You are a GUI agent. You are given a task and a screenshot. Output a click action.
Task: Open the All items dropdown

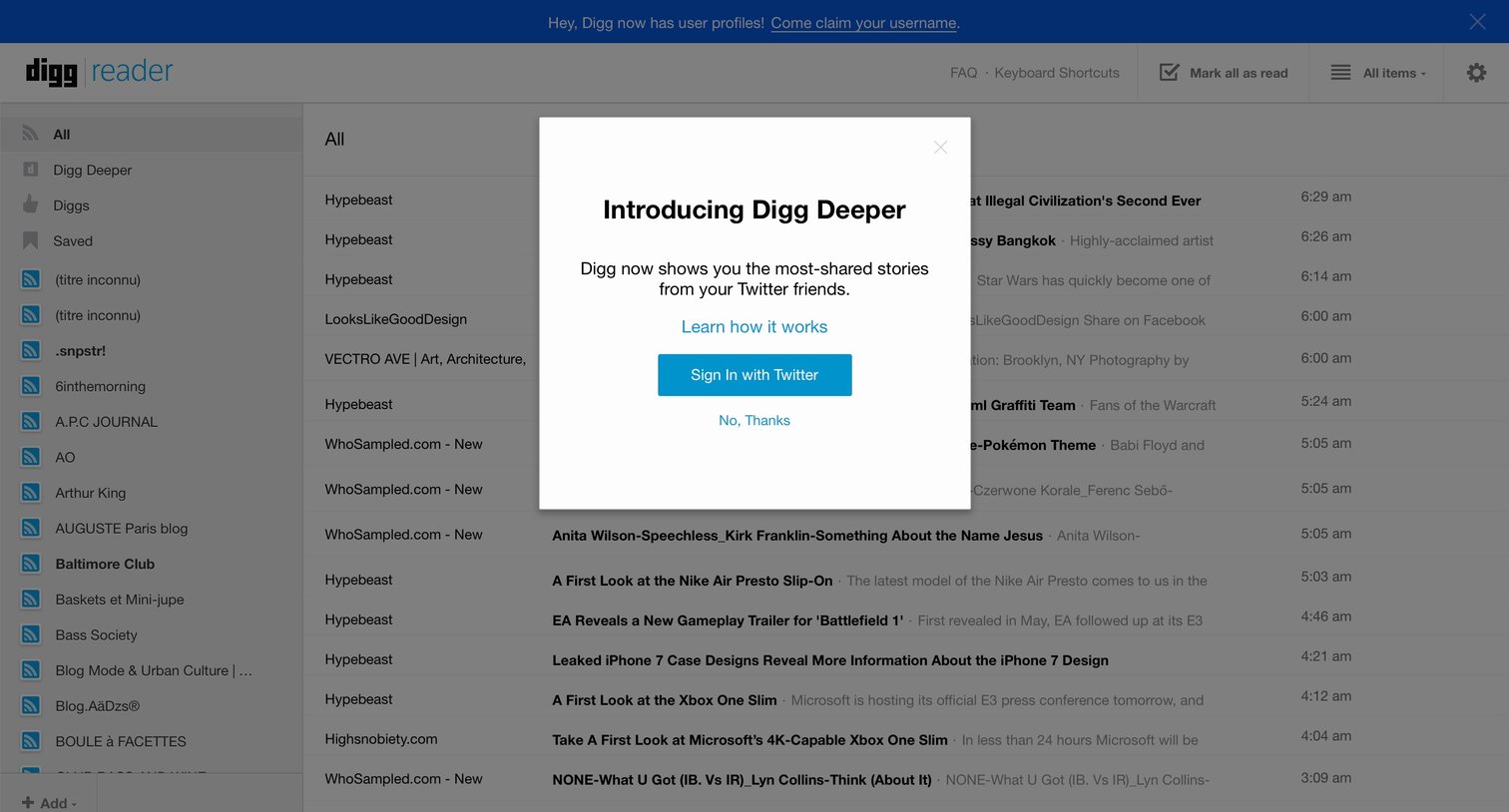tap(1394, 73)
